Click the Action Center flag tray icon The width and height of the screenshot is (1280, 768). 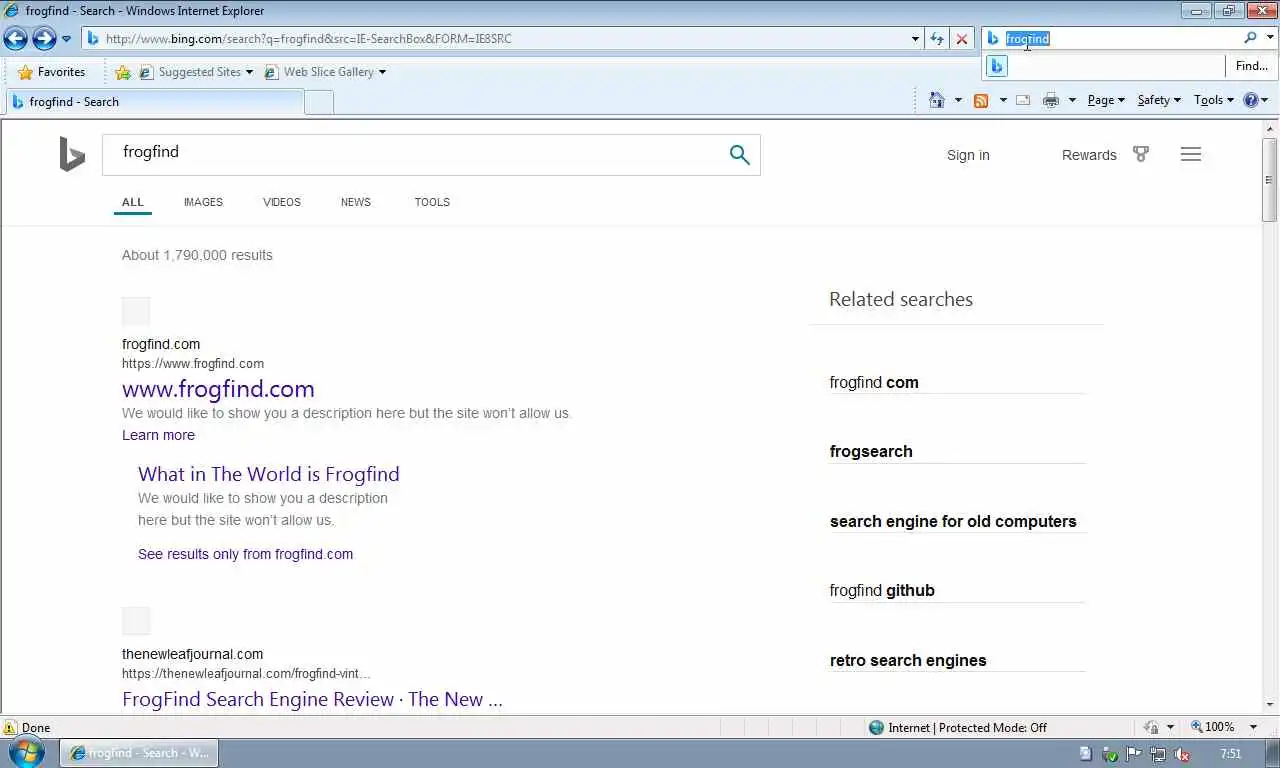[x=1134, y=754]
